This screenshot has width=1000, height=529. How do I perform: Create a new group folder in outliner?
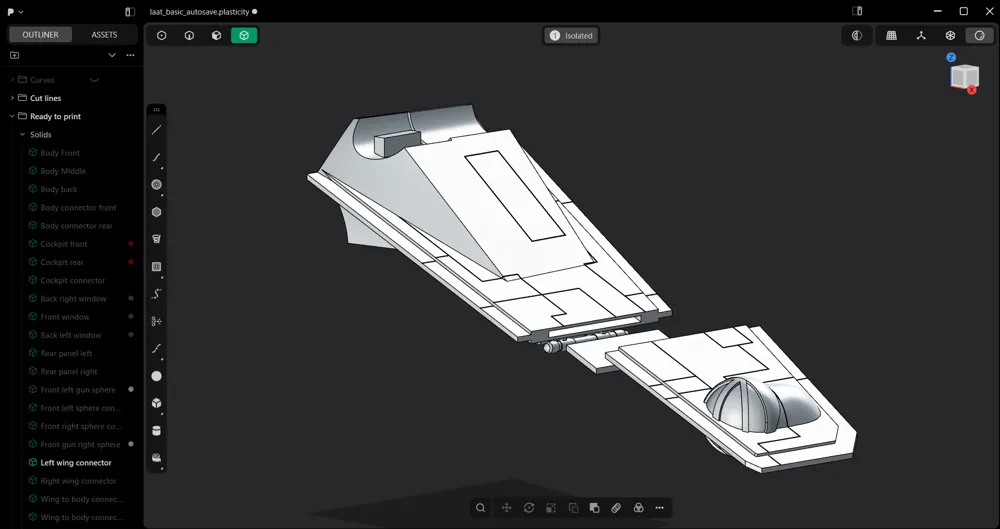(x=15, y=55)
